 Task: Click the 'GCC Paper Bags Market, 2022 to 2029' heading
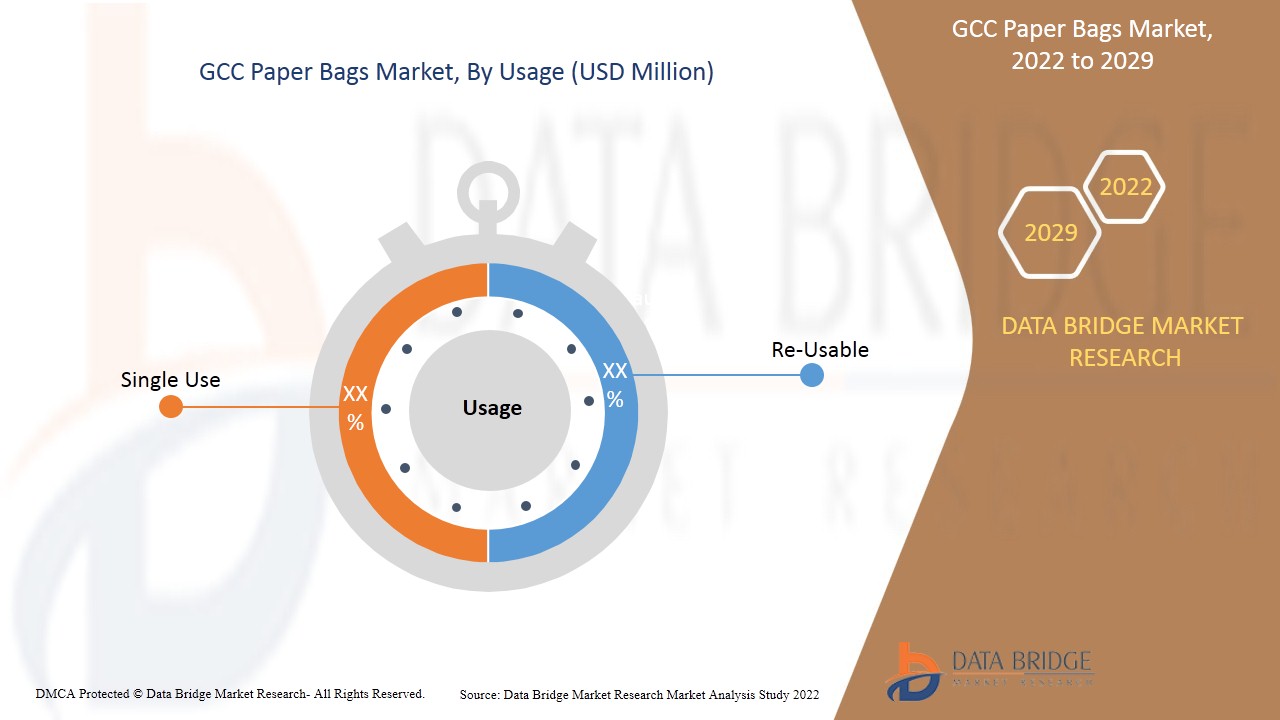pyautogui.click(x=1082, y=45)
